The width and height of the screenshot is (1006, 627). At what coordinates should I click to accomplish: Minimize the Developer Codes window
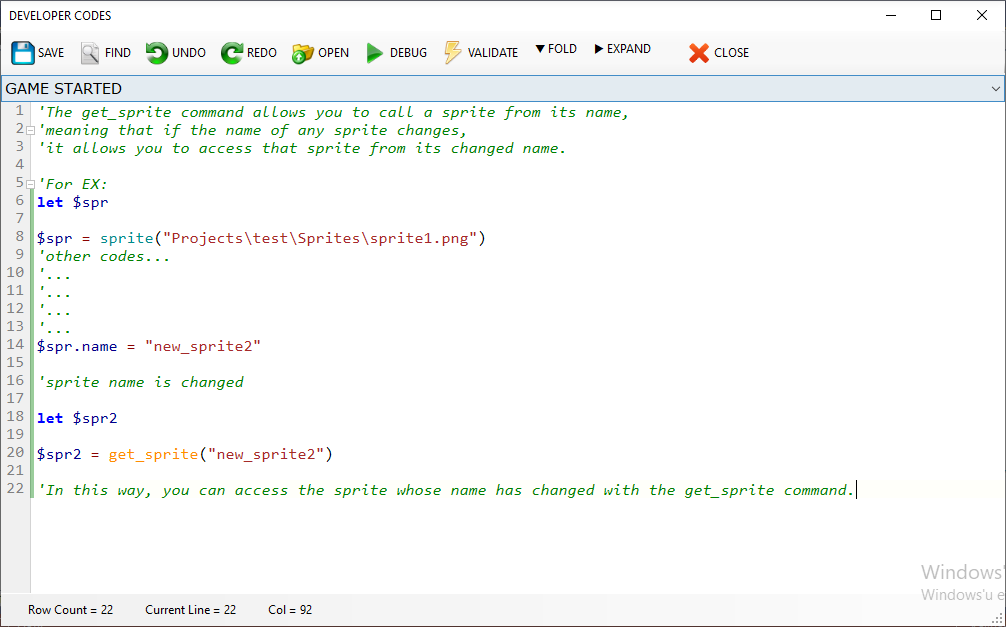[890, 15]
